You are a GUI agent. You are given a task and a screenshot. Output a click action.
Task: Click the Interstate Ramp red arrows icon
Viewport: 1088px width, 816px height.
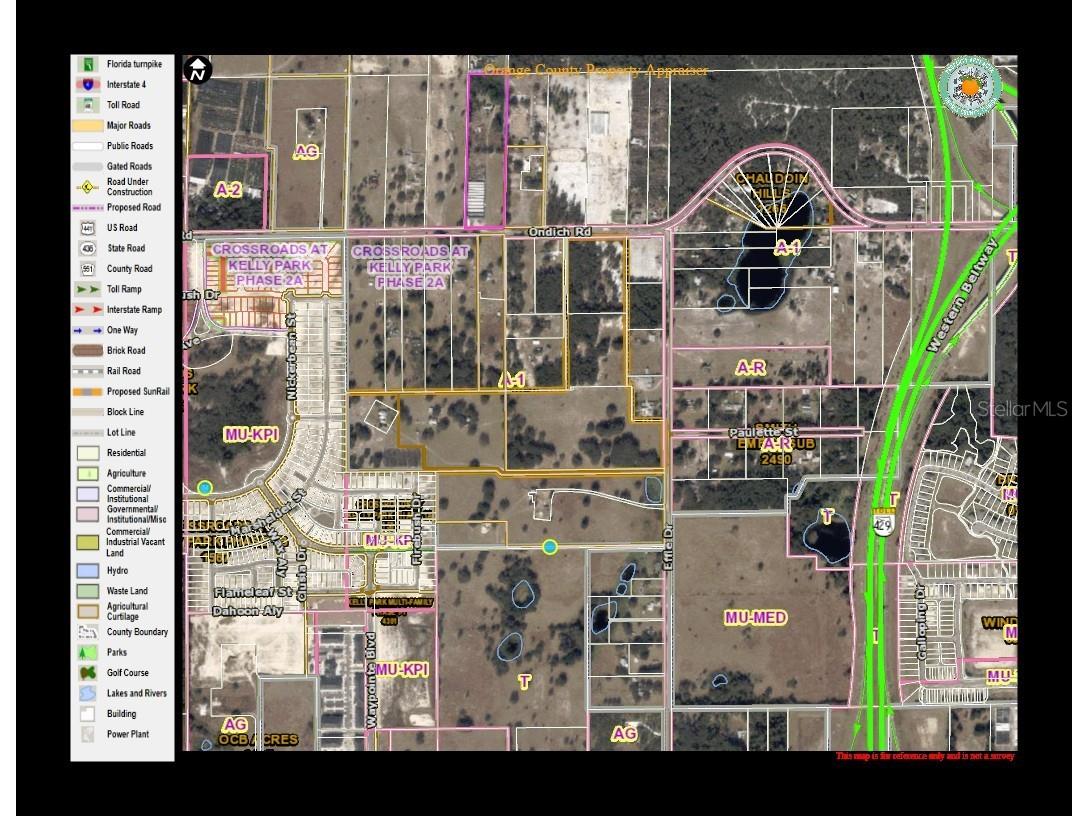pyautogui.click(x=88, y=309)
